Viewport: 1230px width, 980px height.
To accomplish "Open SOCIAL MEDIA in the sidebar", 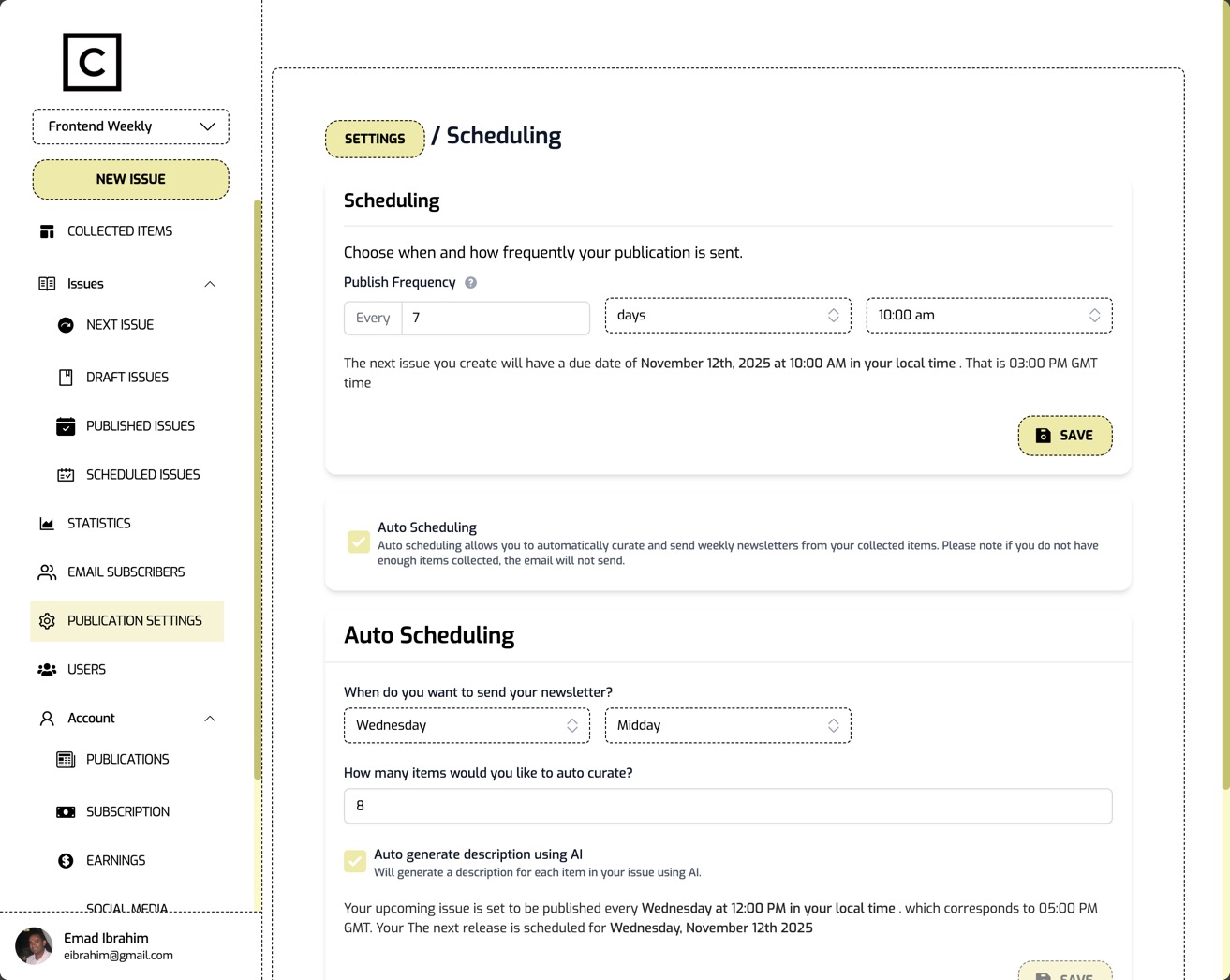I will click(x=126, y=906).
